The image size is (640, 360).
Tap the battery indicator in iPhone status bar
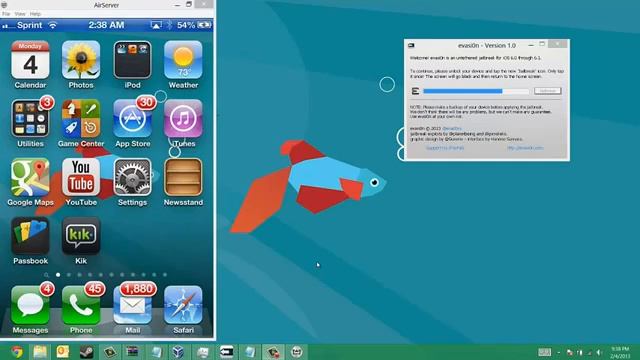pos(204,25)
